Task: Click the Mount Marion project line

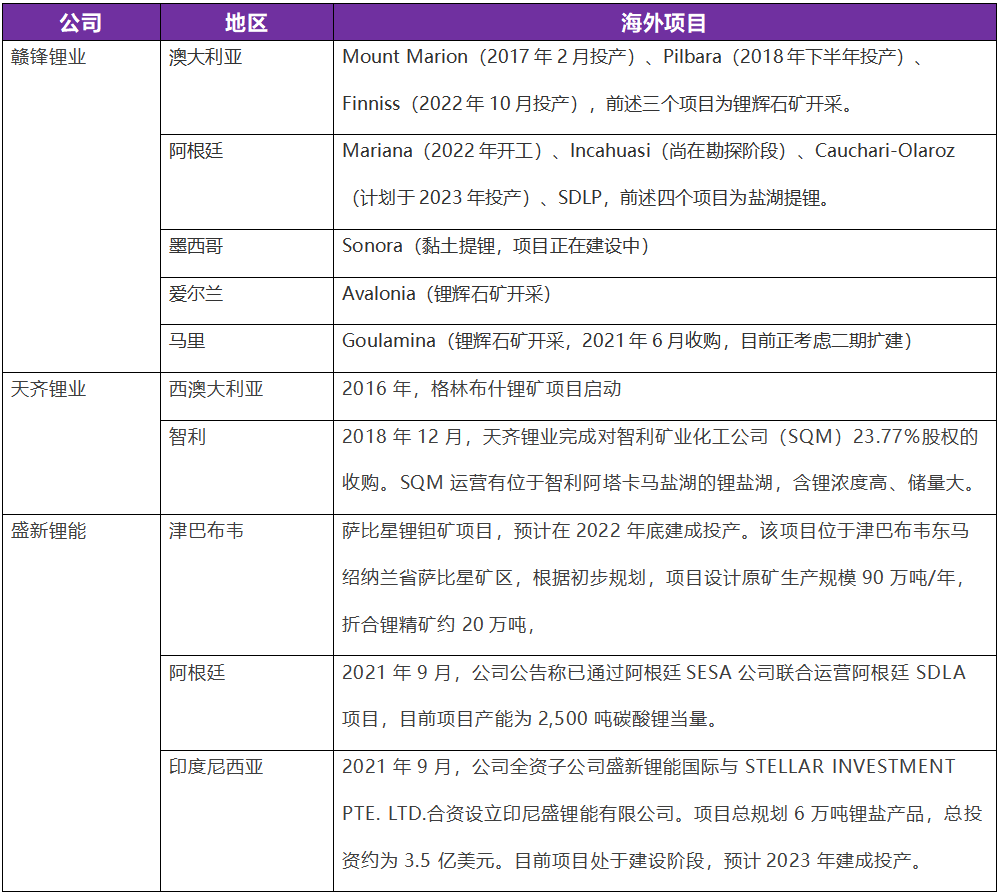Action: click(x=633, y=57)
